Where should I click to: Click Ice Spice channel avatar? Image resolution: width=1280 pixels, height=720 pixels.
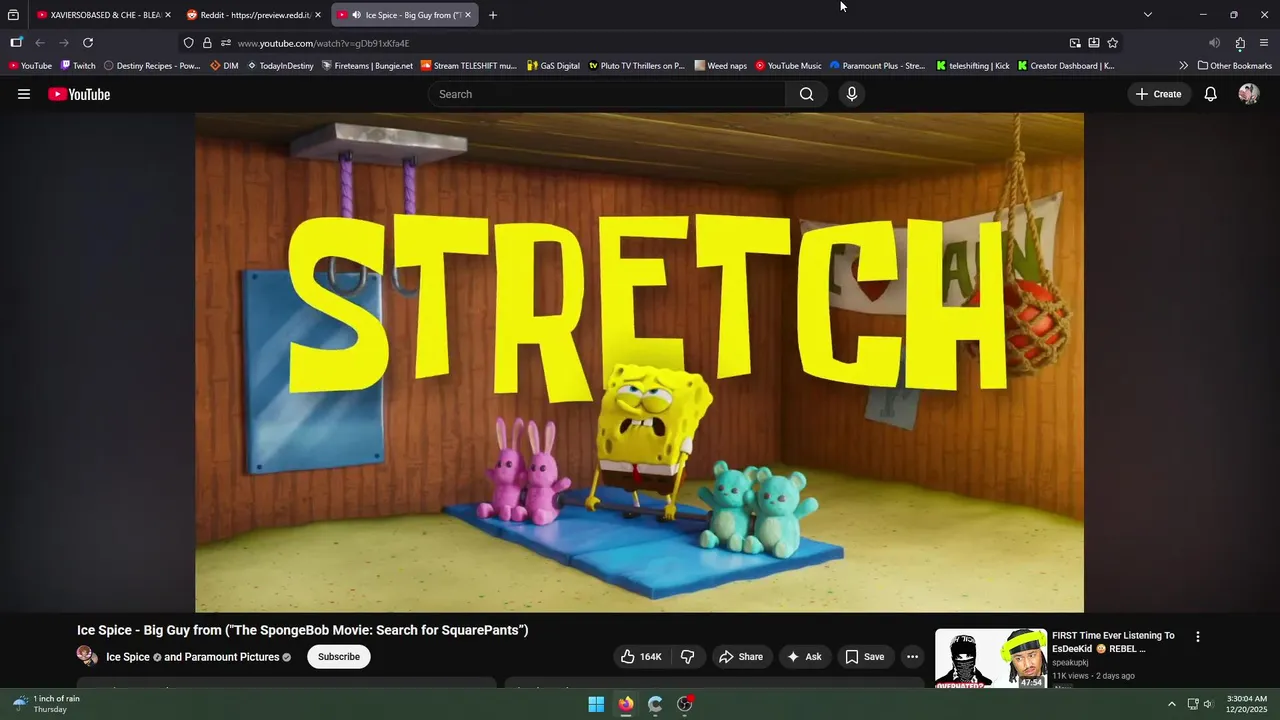(87, 656)
